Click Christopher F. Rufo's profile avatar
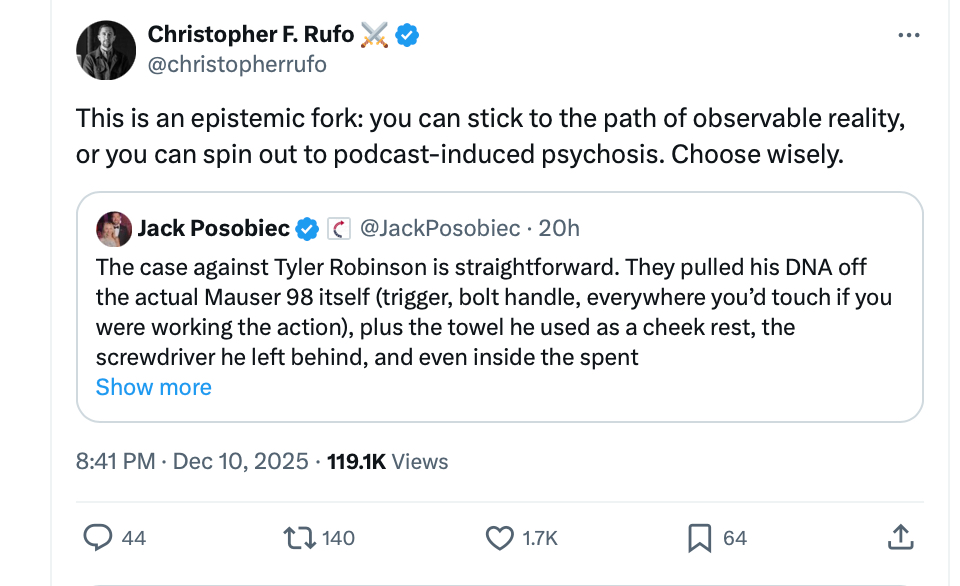The height and width of the screenshot is (586, 960). (106, 50)
